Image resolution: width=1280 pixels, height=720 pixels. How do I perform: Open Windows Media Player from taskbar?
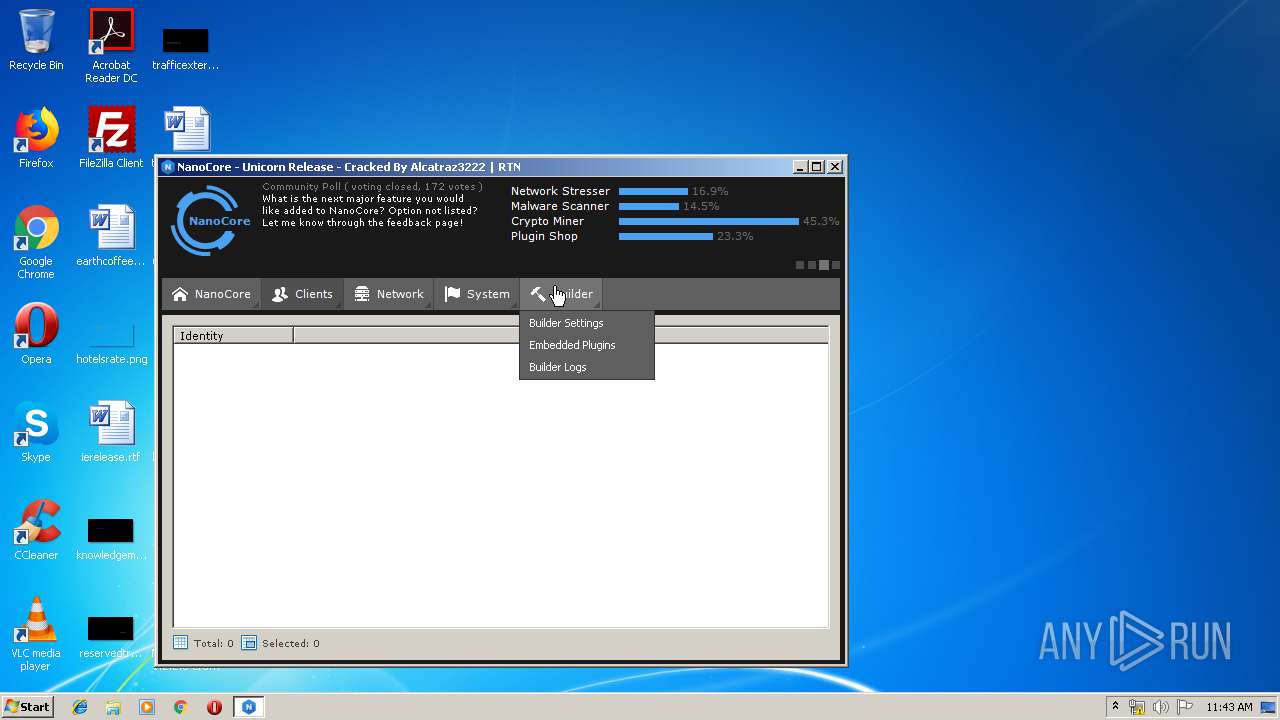[x=147, y=707]
